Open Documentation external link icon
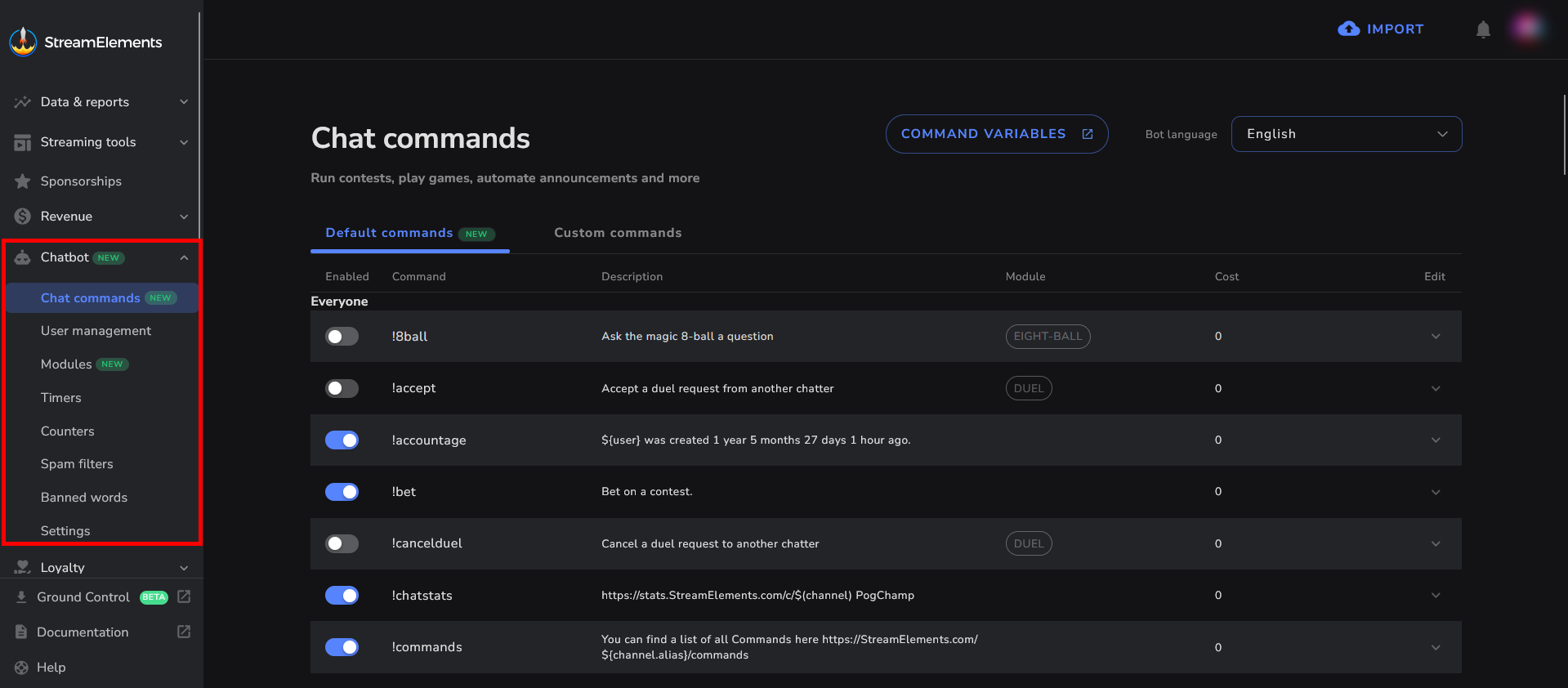Image resolution: width=1568 pixels, height=688 pixels. point(184,632)
